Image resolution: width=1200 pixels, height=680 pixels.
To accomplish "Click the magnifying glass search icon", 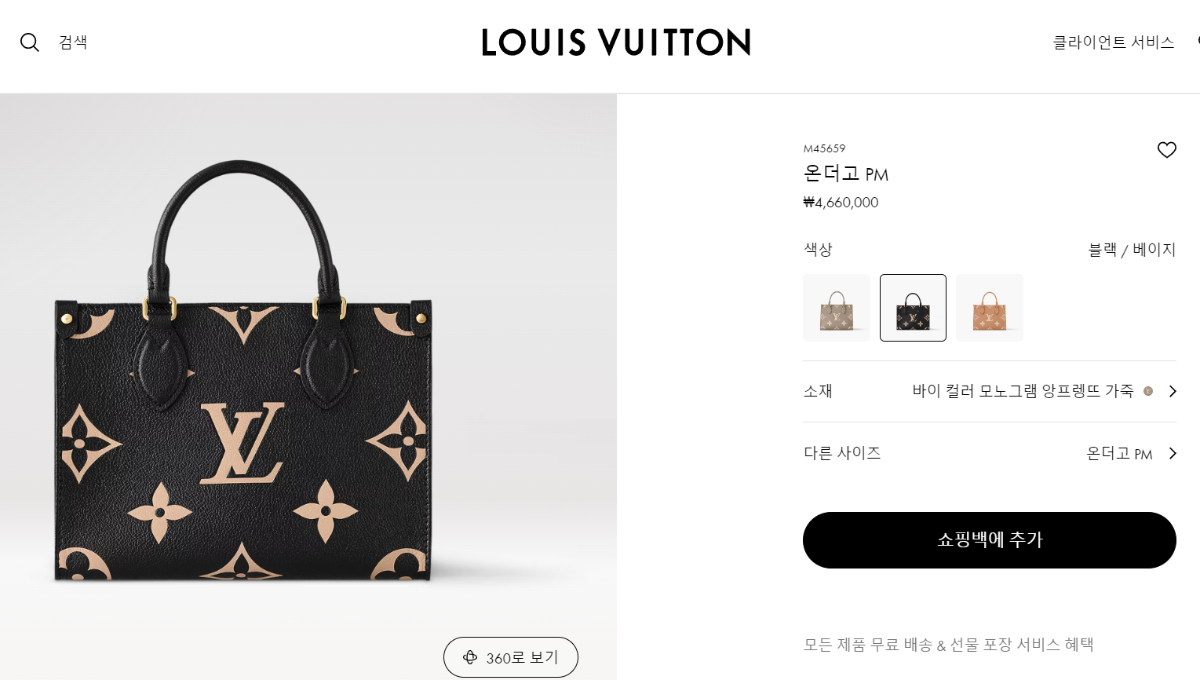I will (30, 42).
